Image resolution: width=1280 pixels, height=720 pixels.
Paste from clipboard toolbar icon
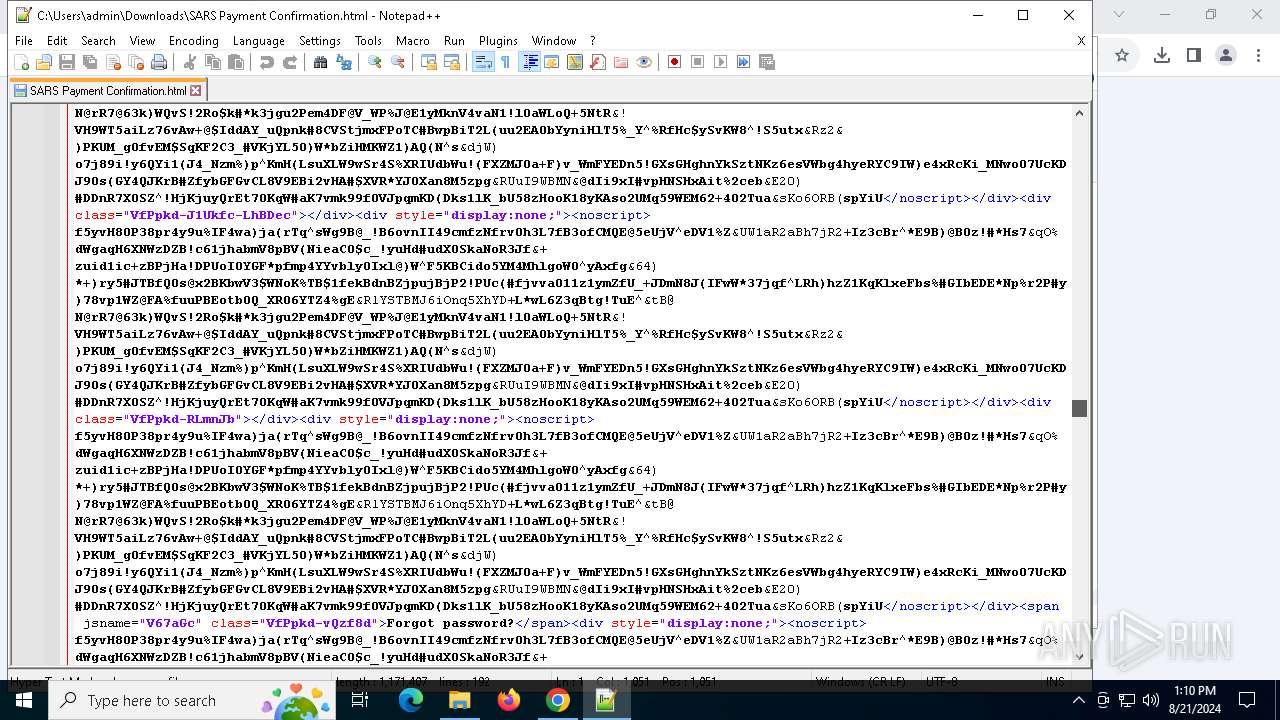click(236, 62)
